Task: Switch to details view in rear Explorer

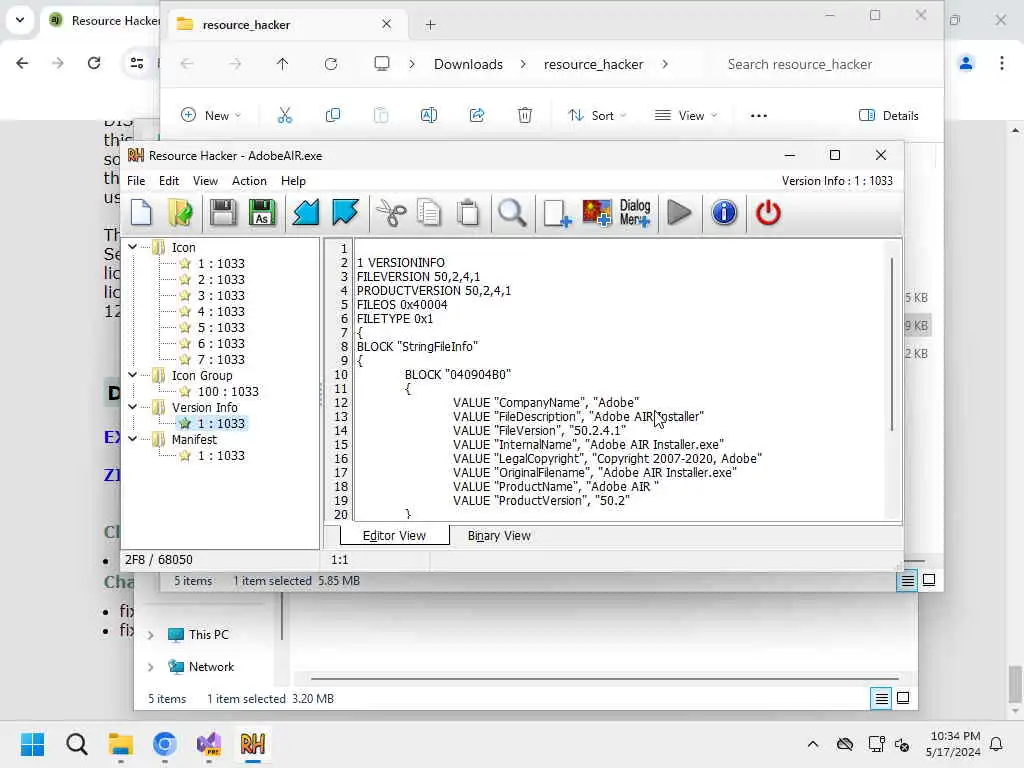Action: (881, 699)
